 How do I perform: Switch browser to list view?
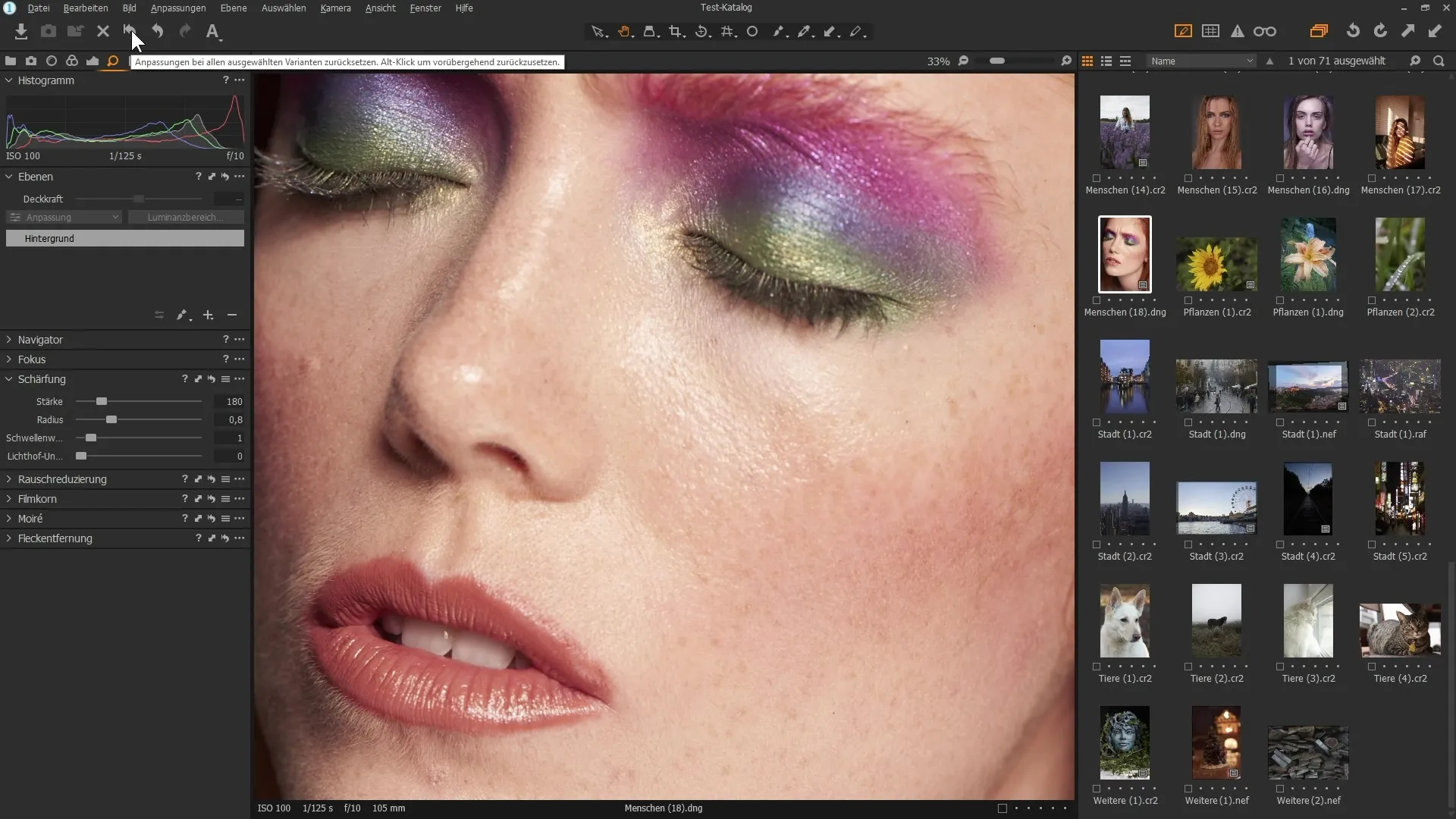(1106, 61)
